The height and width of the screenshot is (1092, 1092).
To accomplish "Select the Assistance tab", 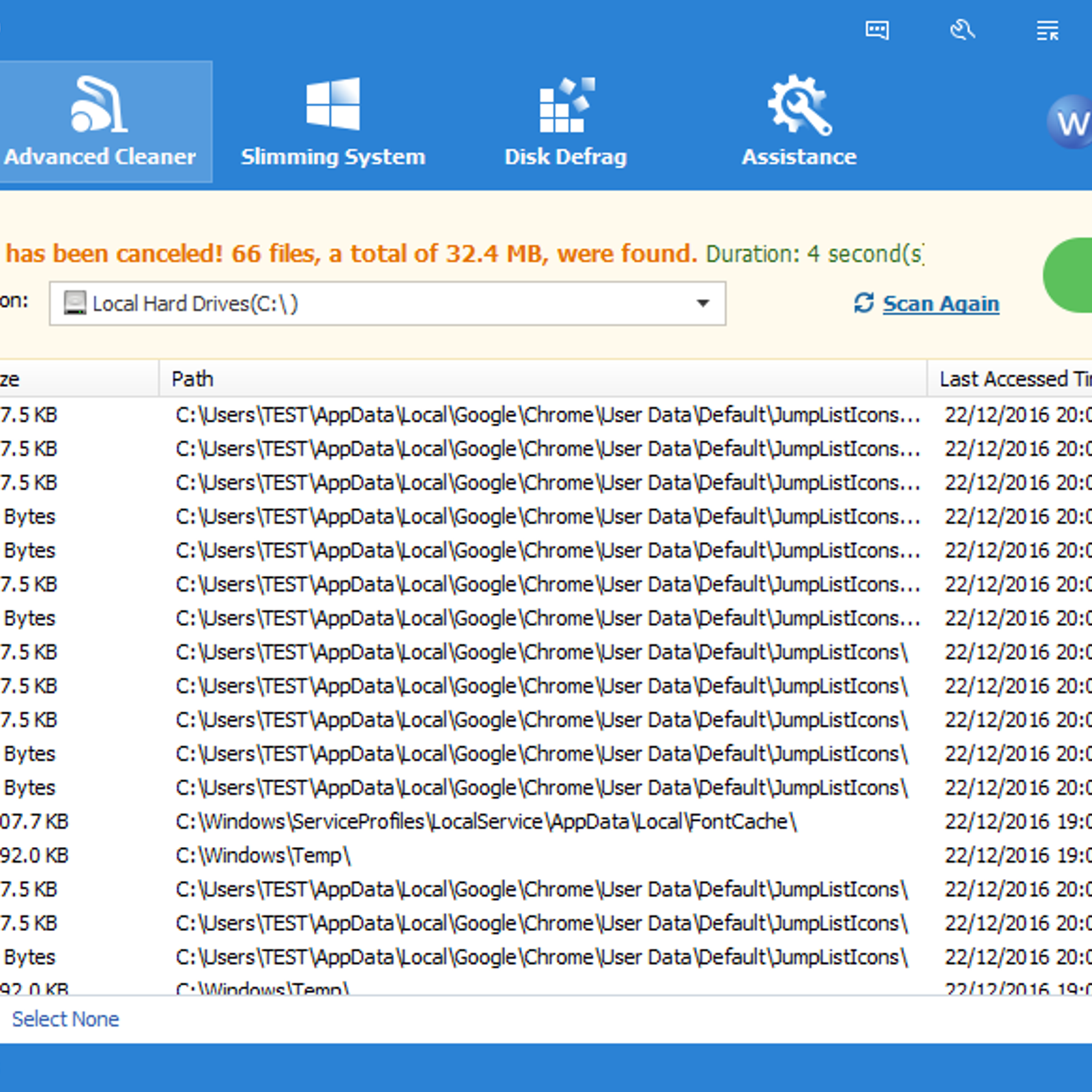I will [x=799, y=121].
